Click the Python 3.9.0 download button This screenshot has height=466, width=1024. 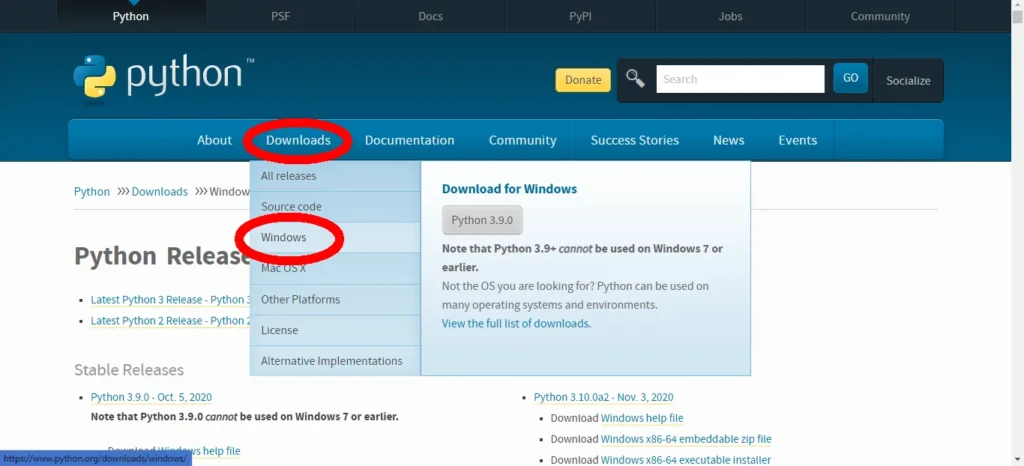coord(482,221)
